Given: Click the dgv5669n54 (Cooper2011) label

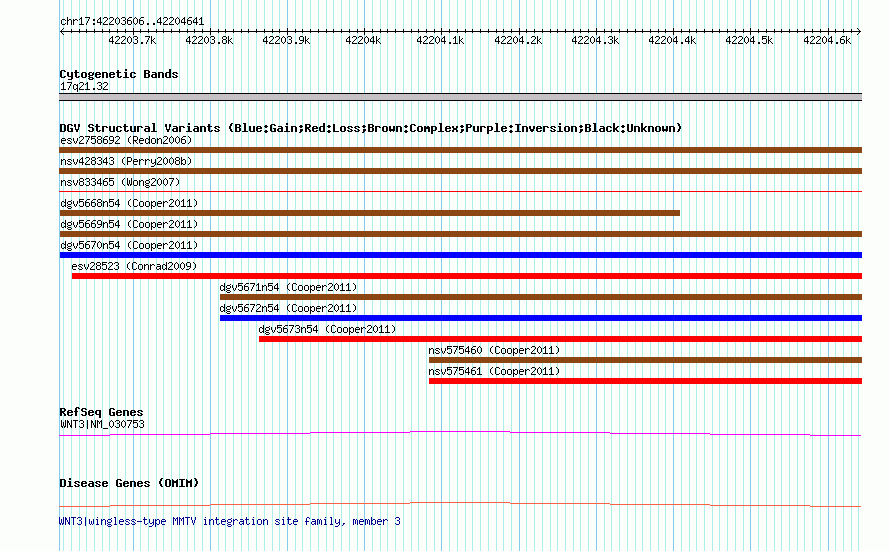Looking at the screenshot, I should pyautogui.click(x=129, y=224).
